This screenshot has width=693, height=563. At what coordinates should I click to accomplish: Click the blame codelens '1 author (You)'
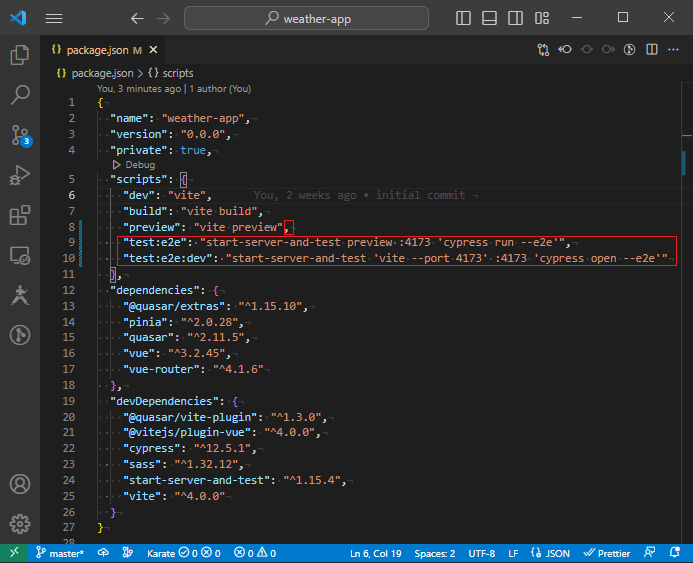click(220, 89)
